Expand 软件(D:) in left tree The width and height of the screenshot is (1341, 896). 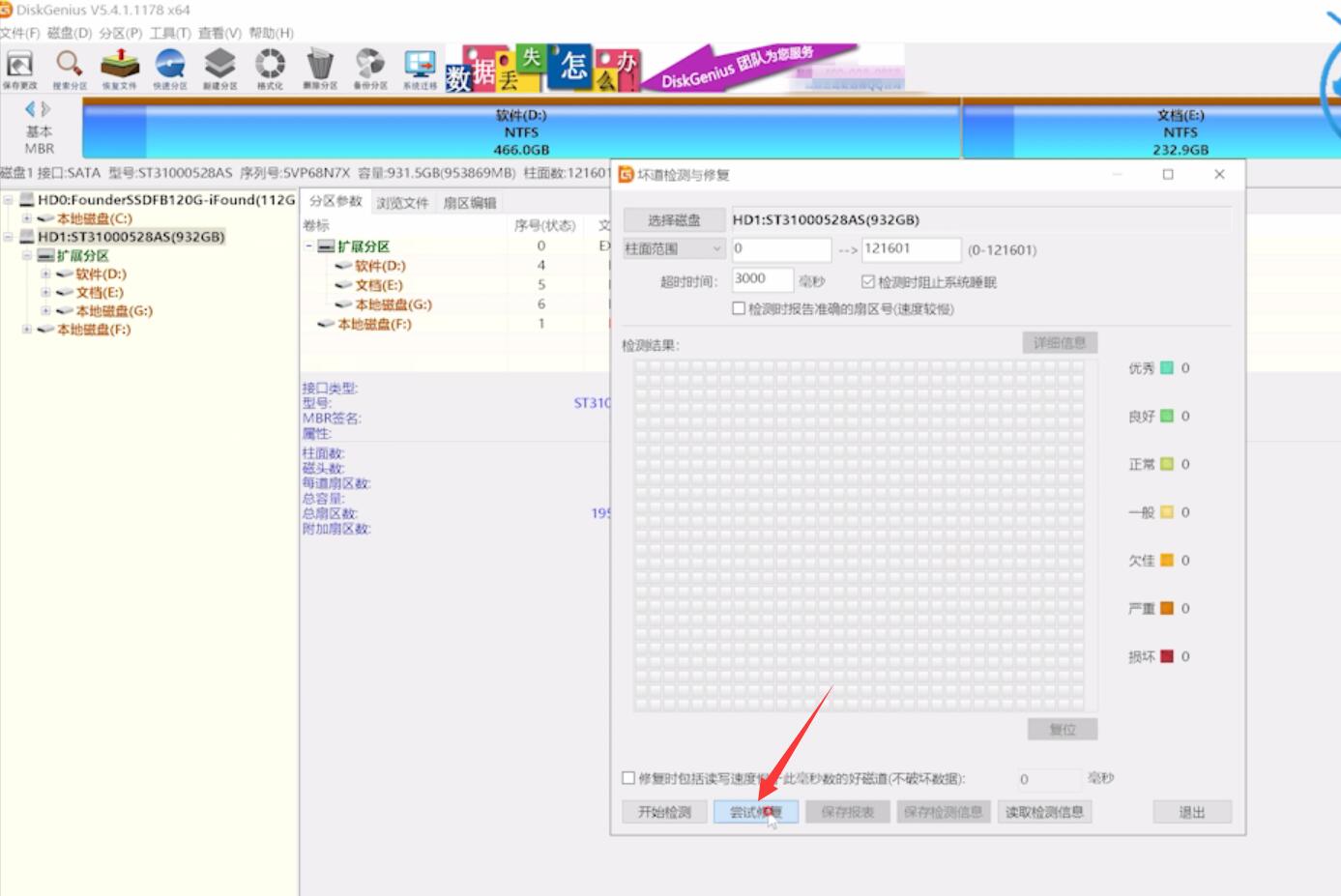pyautogui.click(x=45, y=275)
